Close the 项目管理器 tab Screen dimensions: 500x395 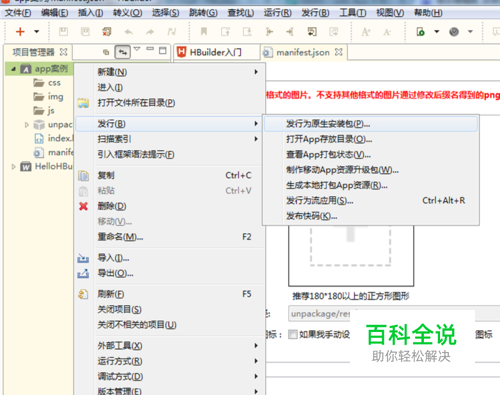tap(63, 52)
